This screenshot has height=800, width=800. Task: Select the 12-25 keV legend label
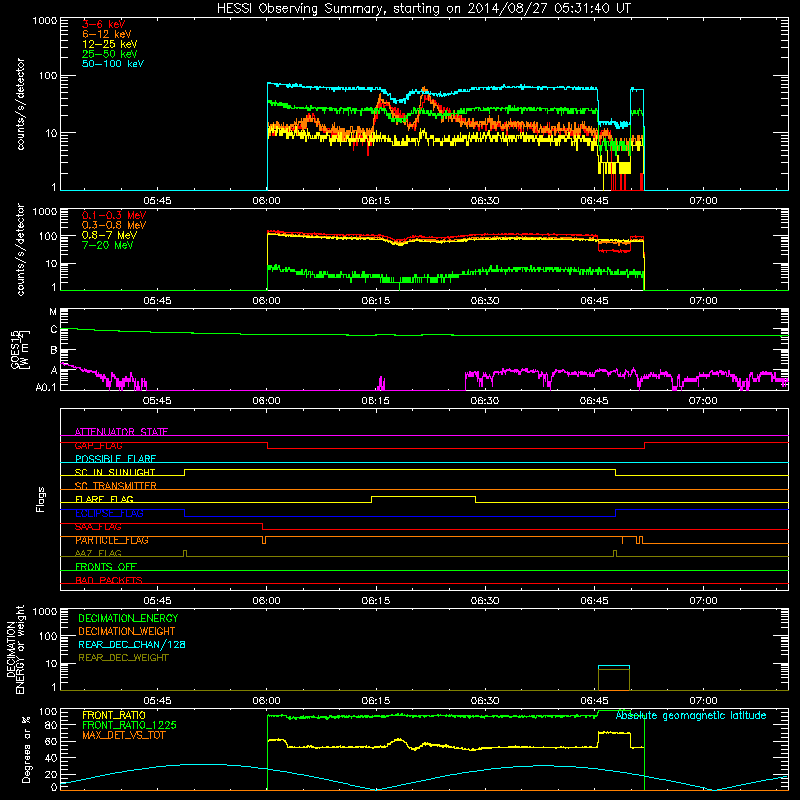tap(110, 44)
